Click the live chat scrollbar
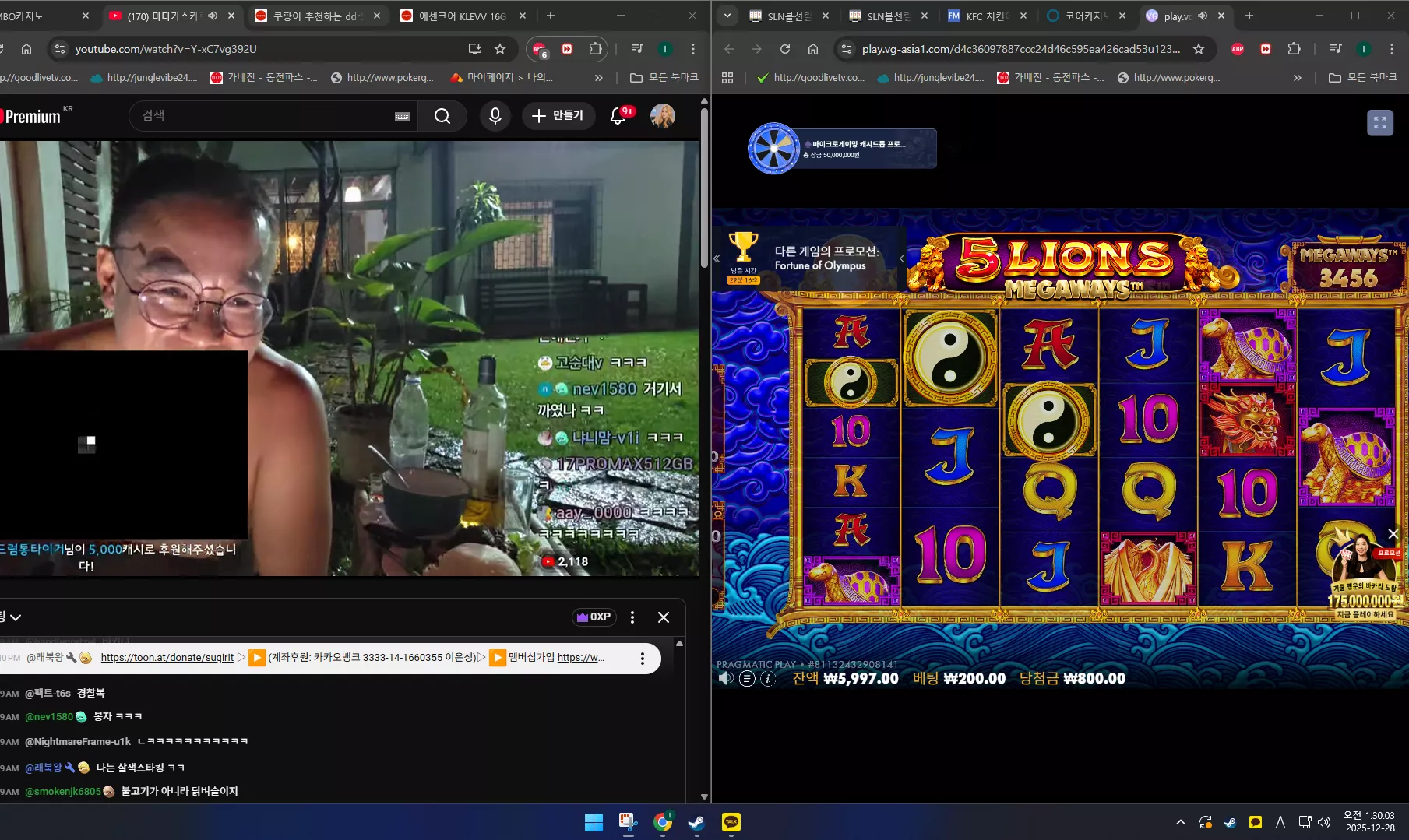1409x840 pixels. click(x=680, y=720)
